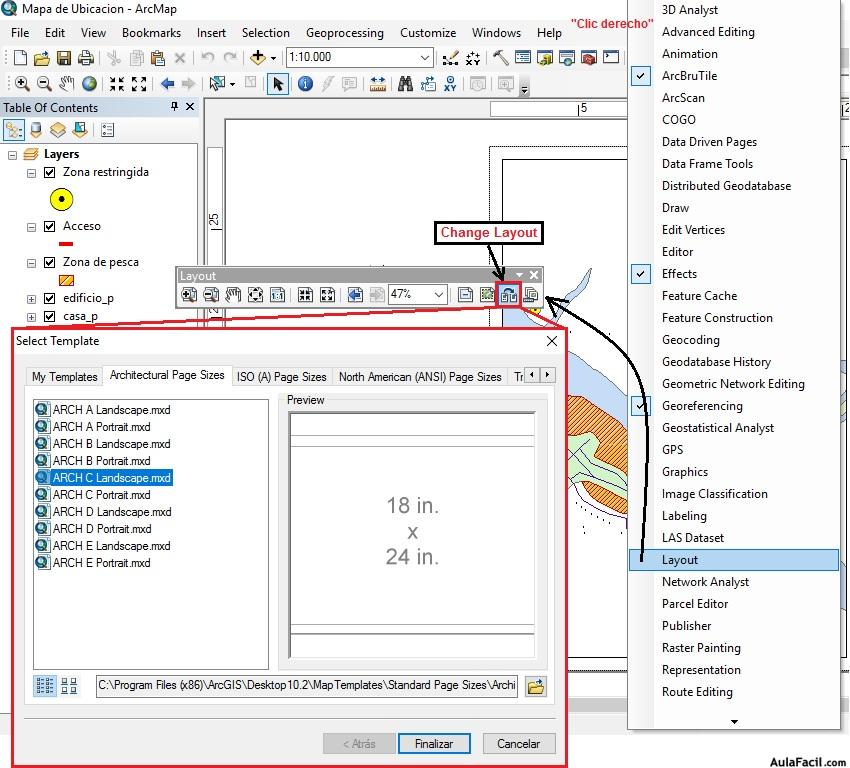Go back to previous extent arrow
The height and width of the screenshot is (768, 850).
168,83
